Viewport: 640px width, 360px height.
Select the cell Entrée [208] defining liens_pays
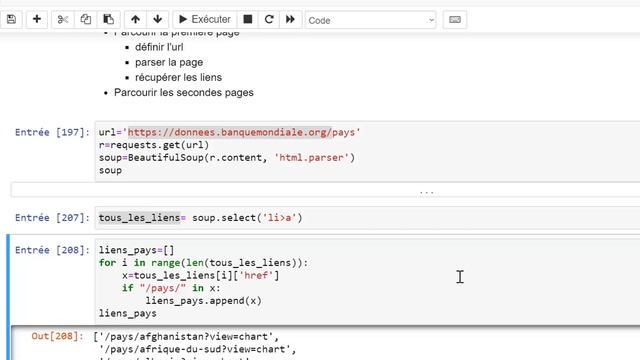(x=367, y=281)
